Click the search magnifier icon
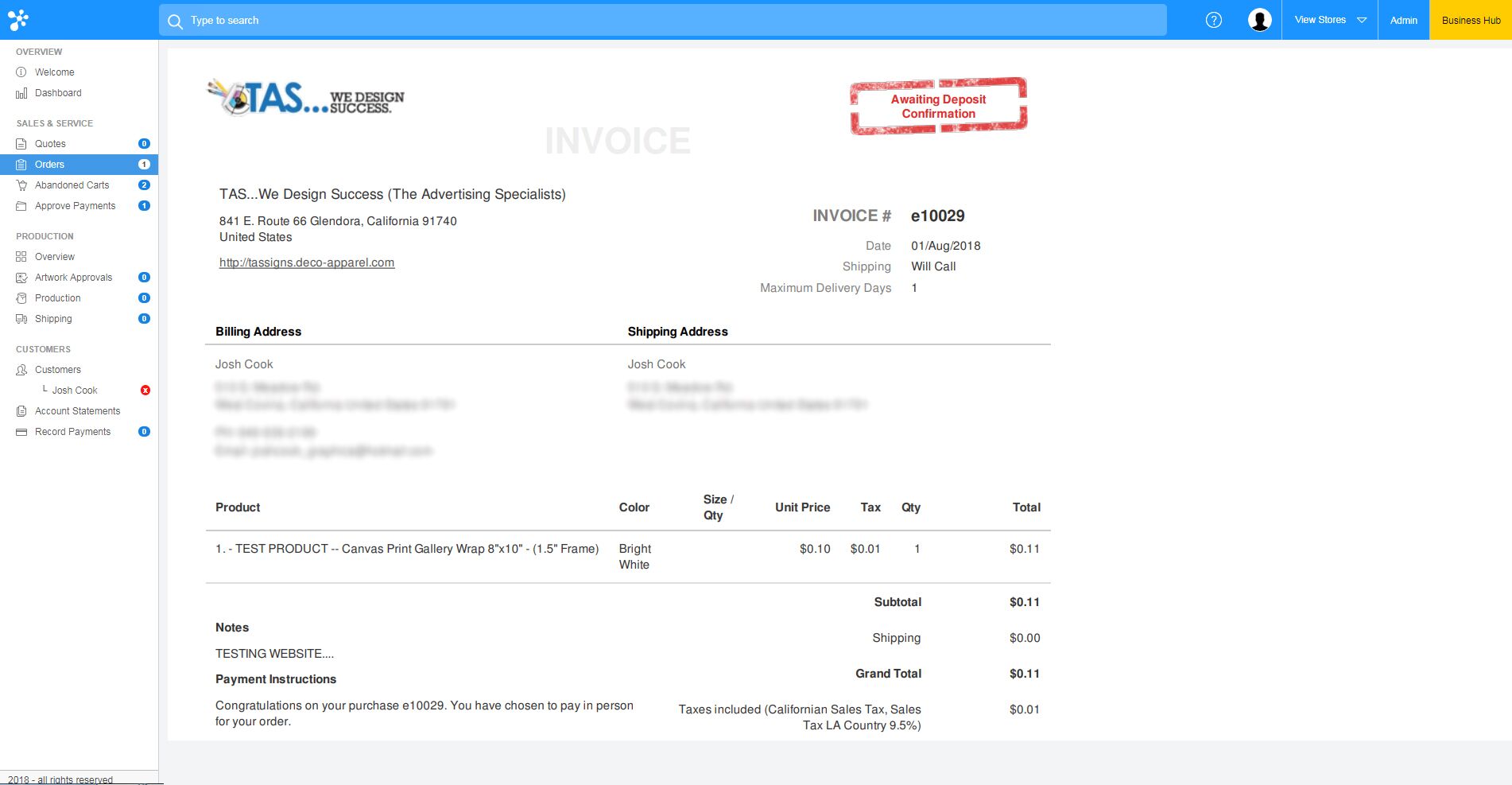1512x785 pixels. pos(175,21)
